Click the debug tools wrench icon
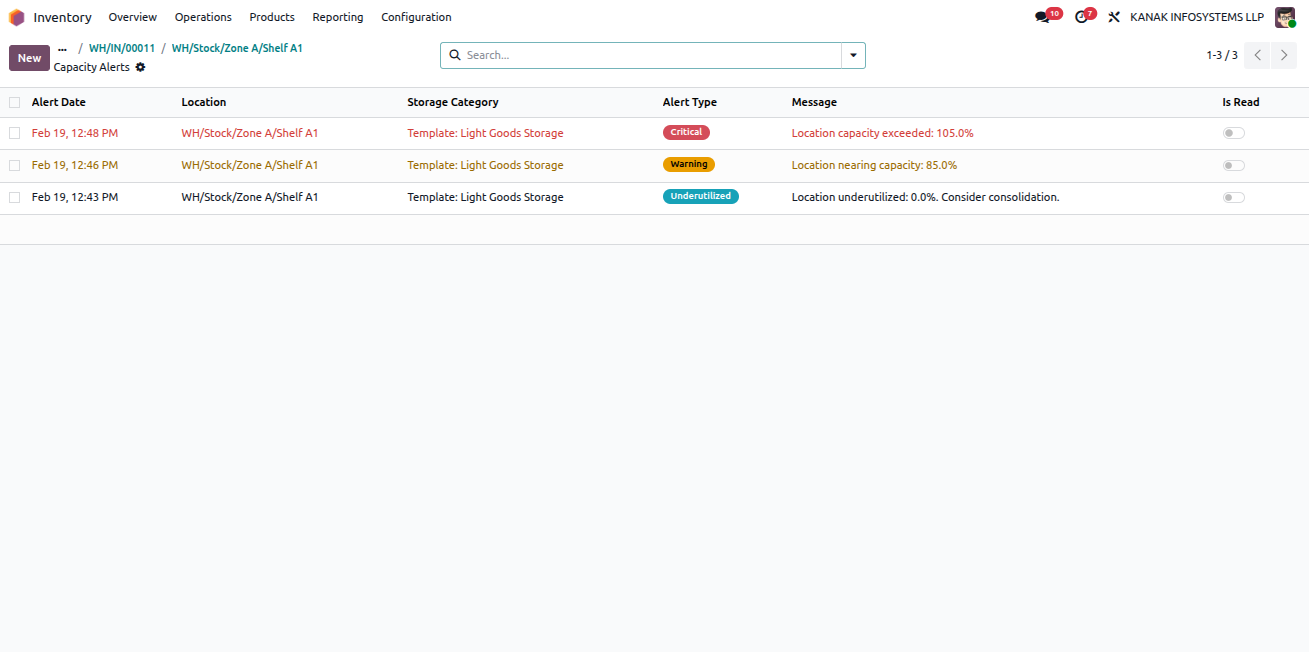 [1114, 17]
